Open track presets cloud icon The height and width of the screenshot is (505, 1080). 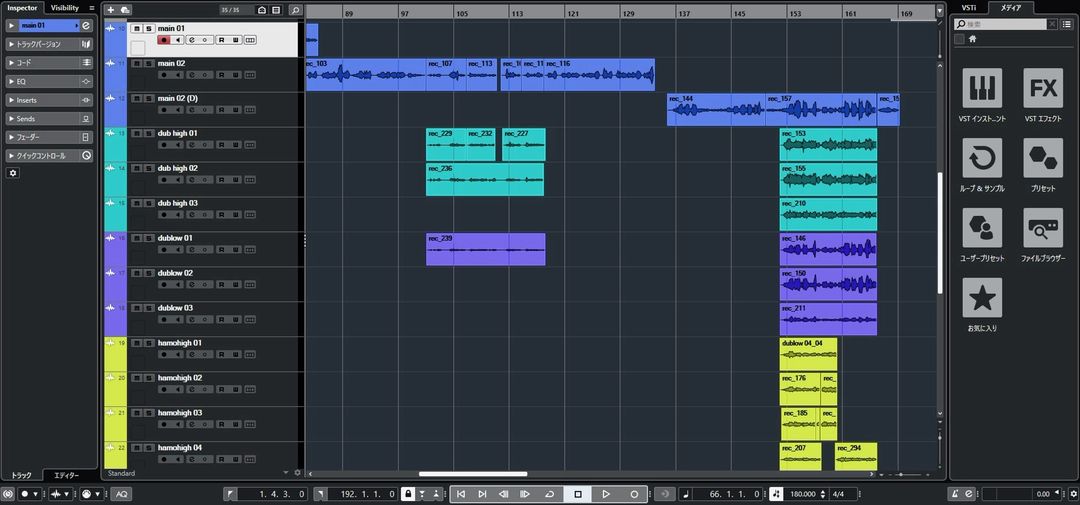tap(125, 10)
